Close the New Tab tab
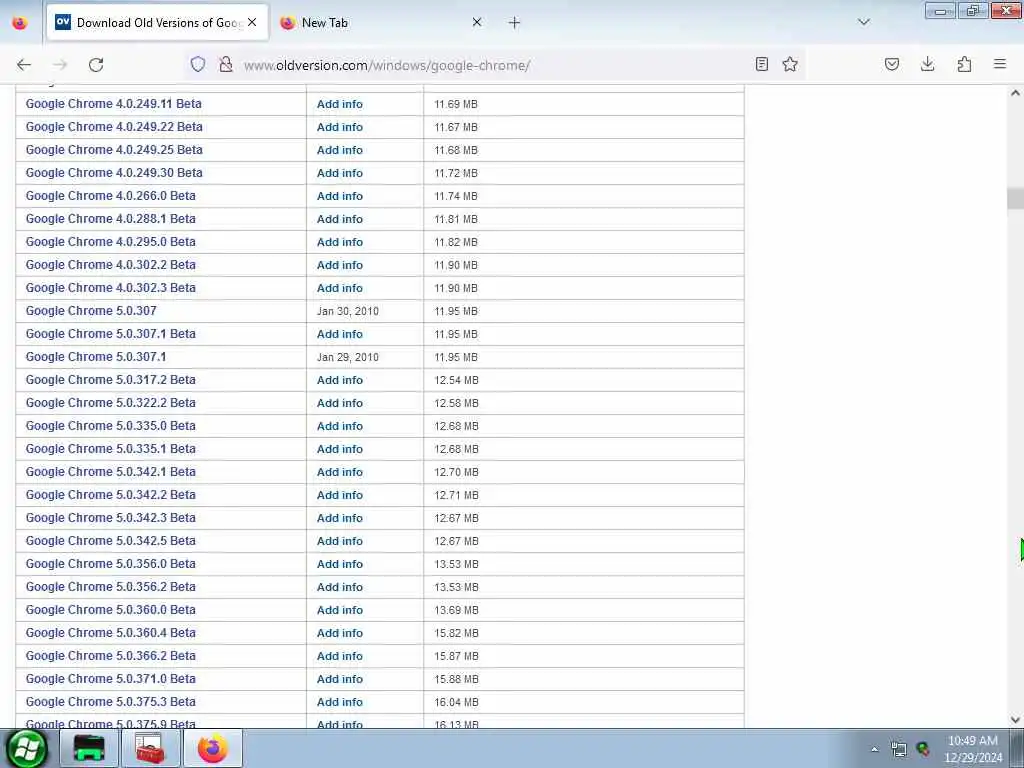This screenshot has height=768, width=1024. 477,22
